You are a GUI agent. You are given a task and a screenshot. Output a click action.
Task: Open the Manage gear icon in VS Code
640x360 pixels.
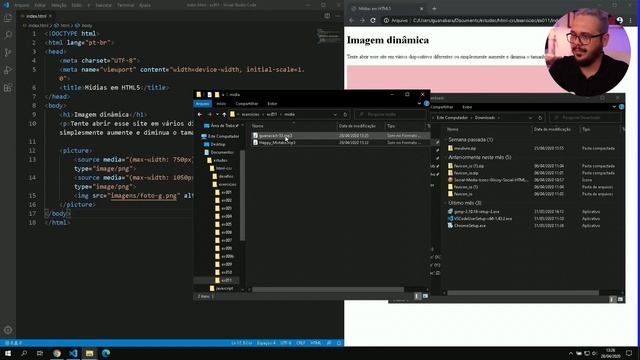pos(8,330)
